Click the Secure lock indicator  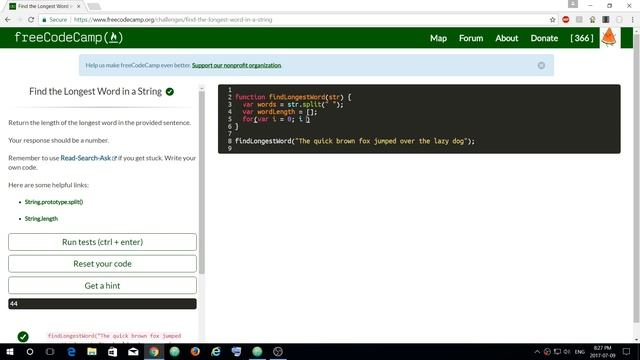tap(54, 20)
